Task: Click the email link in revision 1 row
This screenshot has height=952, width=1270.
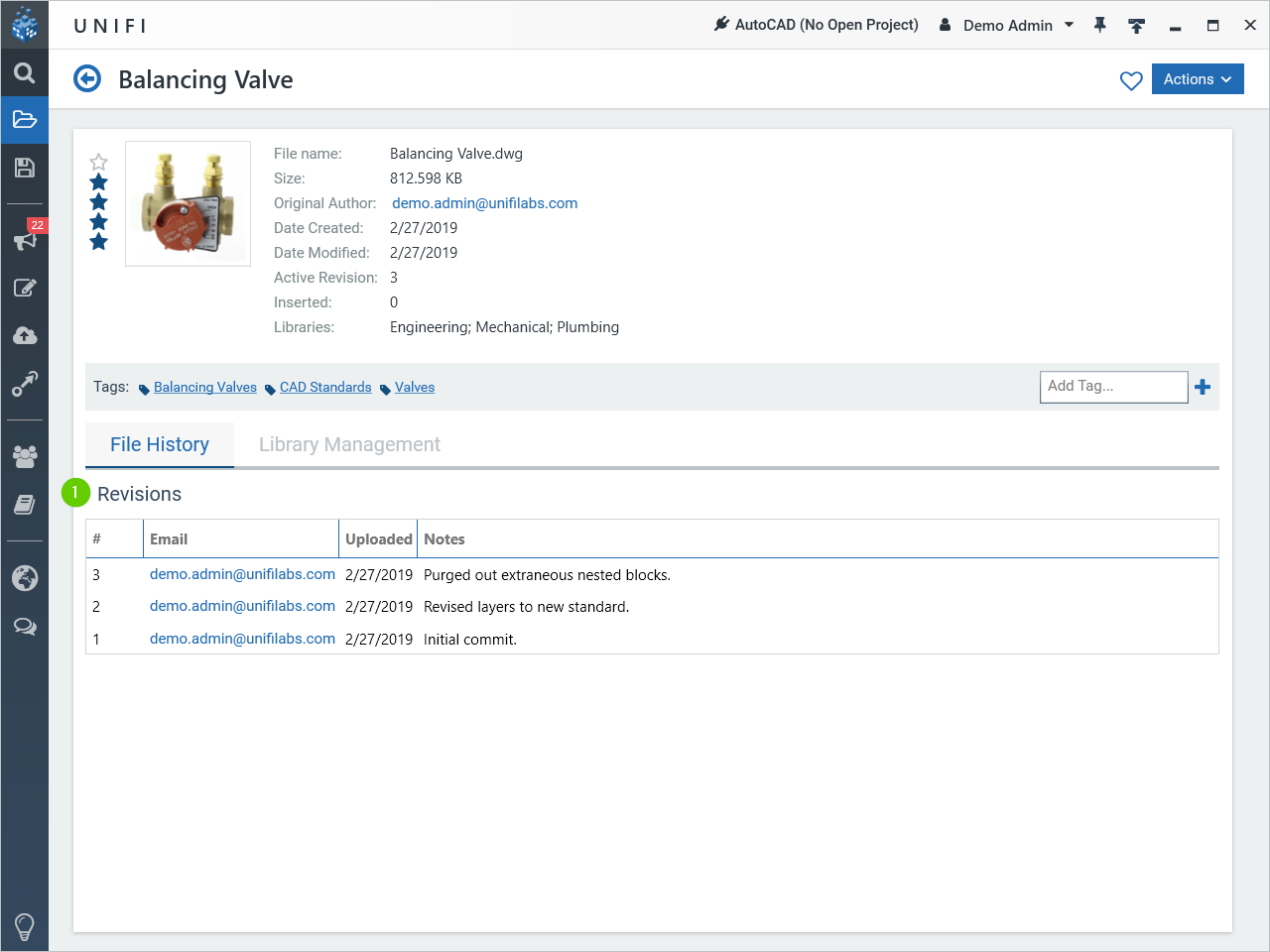Action: [x=242, y=639]
